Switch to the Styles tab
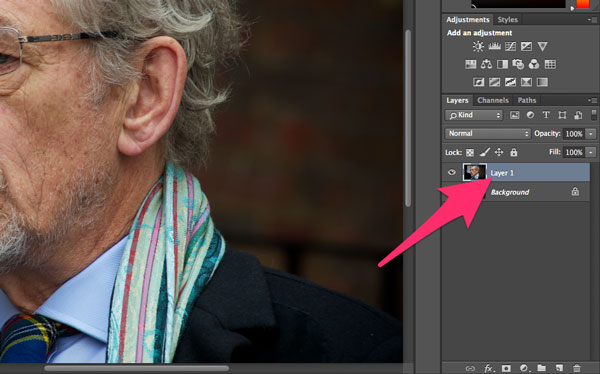 tap(507, 20)
